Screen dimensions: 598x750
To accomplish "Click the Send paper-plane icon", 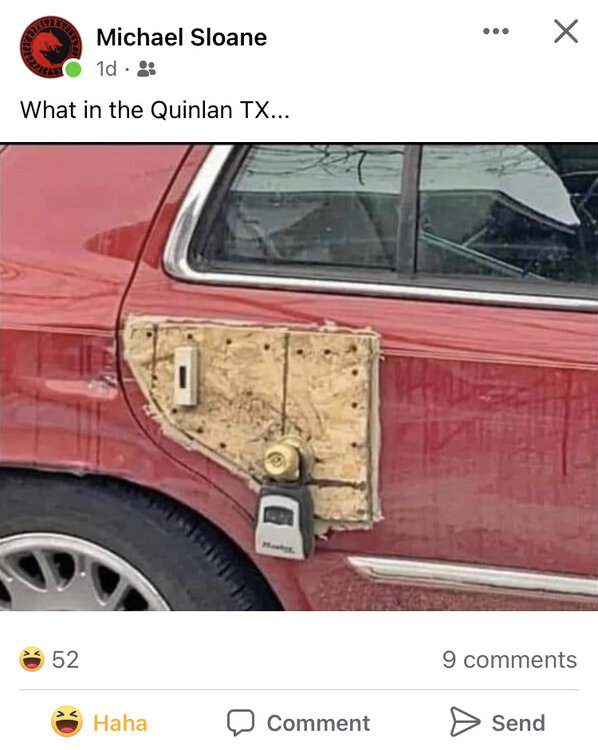I will tap(465, 722).
